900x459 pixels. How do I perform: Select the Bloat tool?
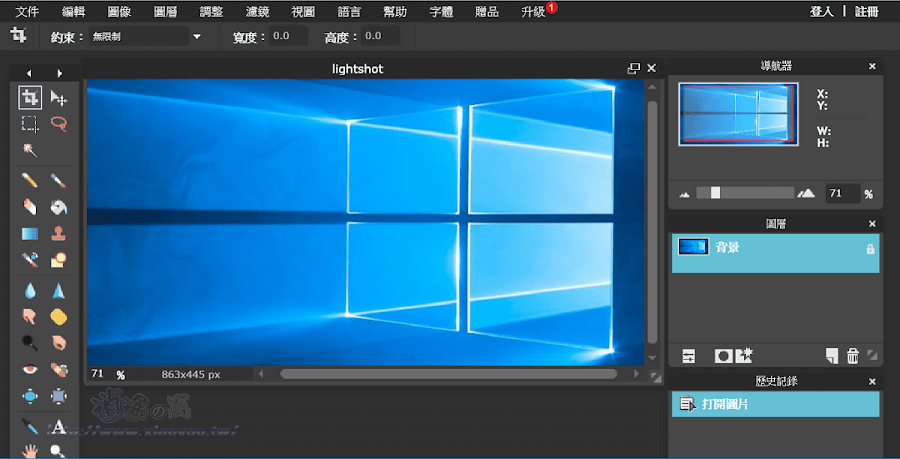tap(30, 396)
